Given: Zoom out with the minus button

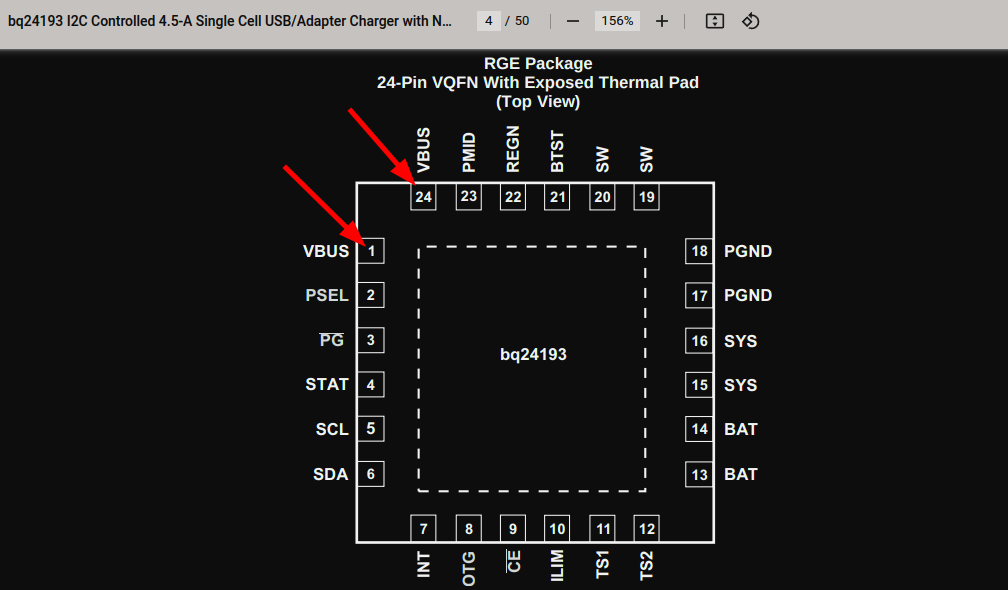Looking at the screenshot, I should (x=573, y=21).
